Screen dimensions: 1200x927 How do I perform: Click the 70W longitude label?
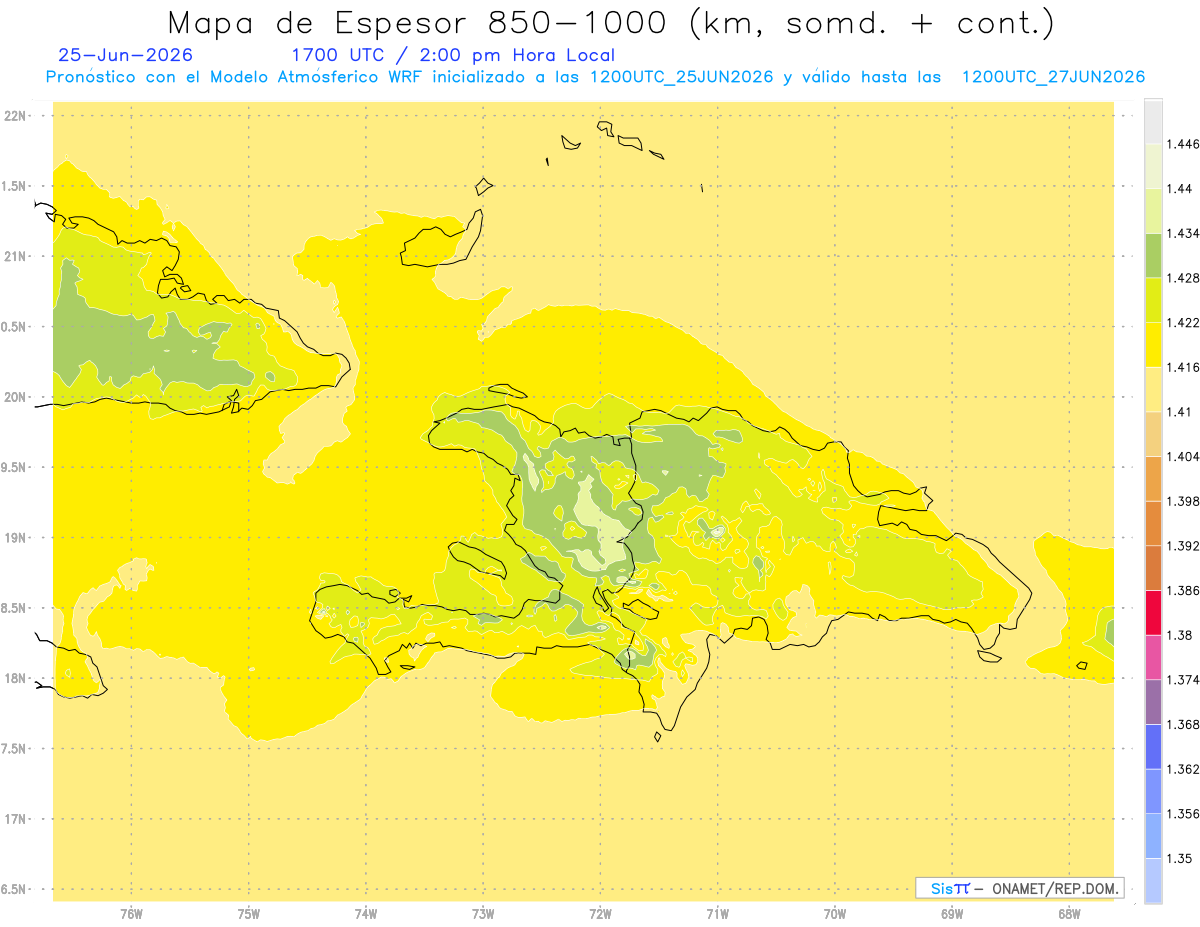(835, 913)
